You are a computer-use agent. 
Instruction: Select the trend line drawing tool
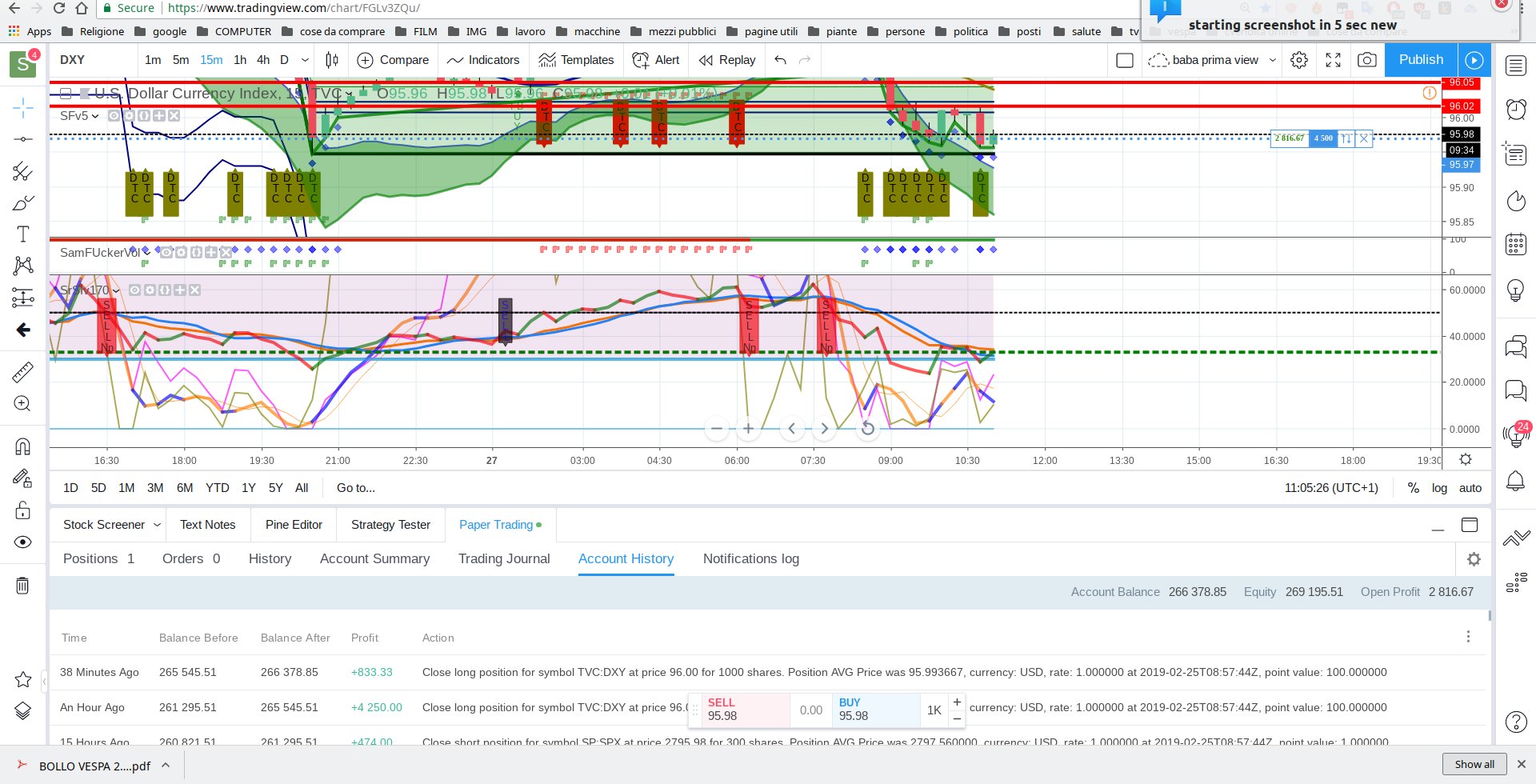tap(23, 139)
